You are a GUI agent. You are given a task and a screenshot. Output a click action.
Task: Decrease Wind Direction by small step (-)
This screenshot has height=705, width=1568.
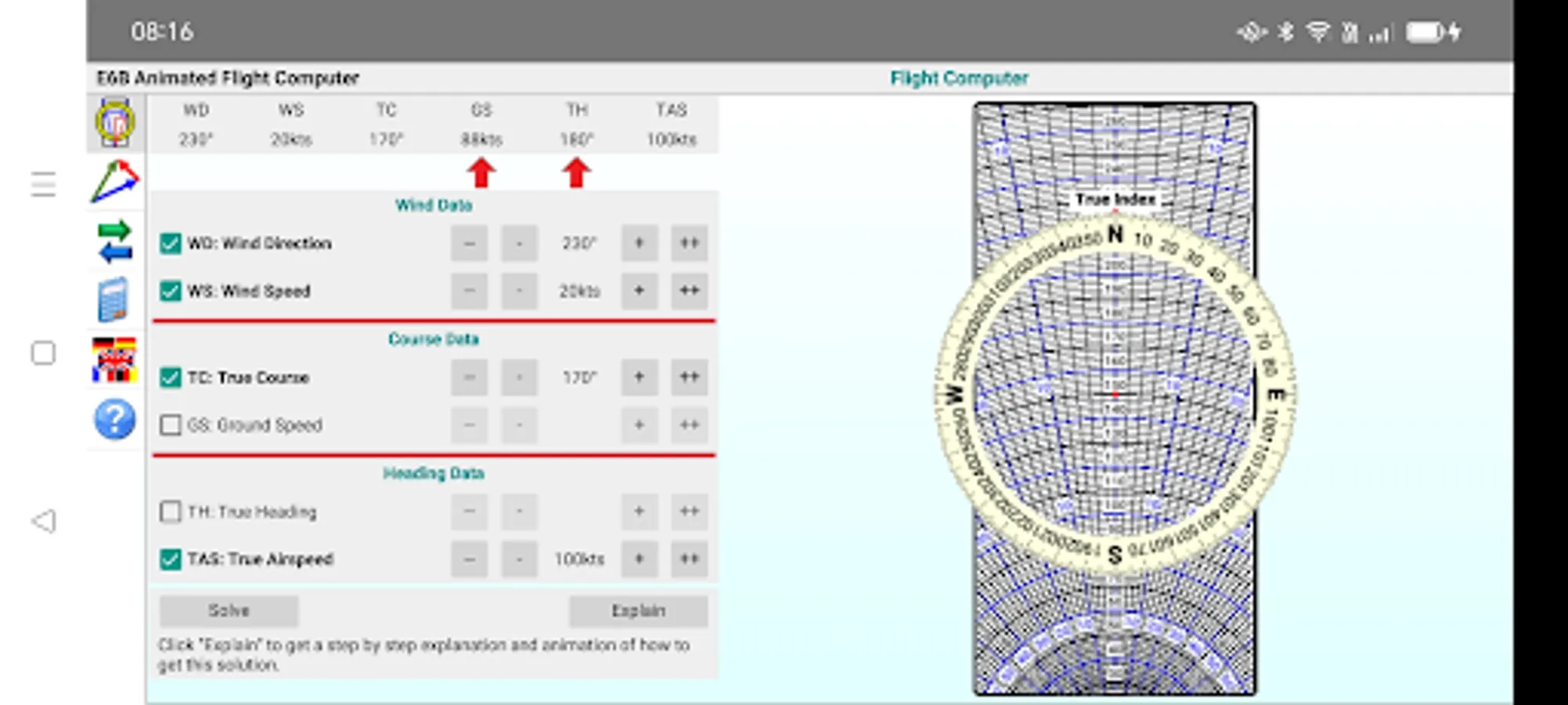pyautogui.click(x=519, y=244)
